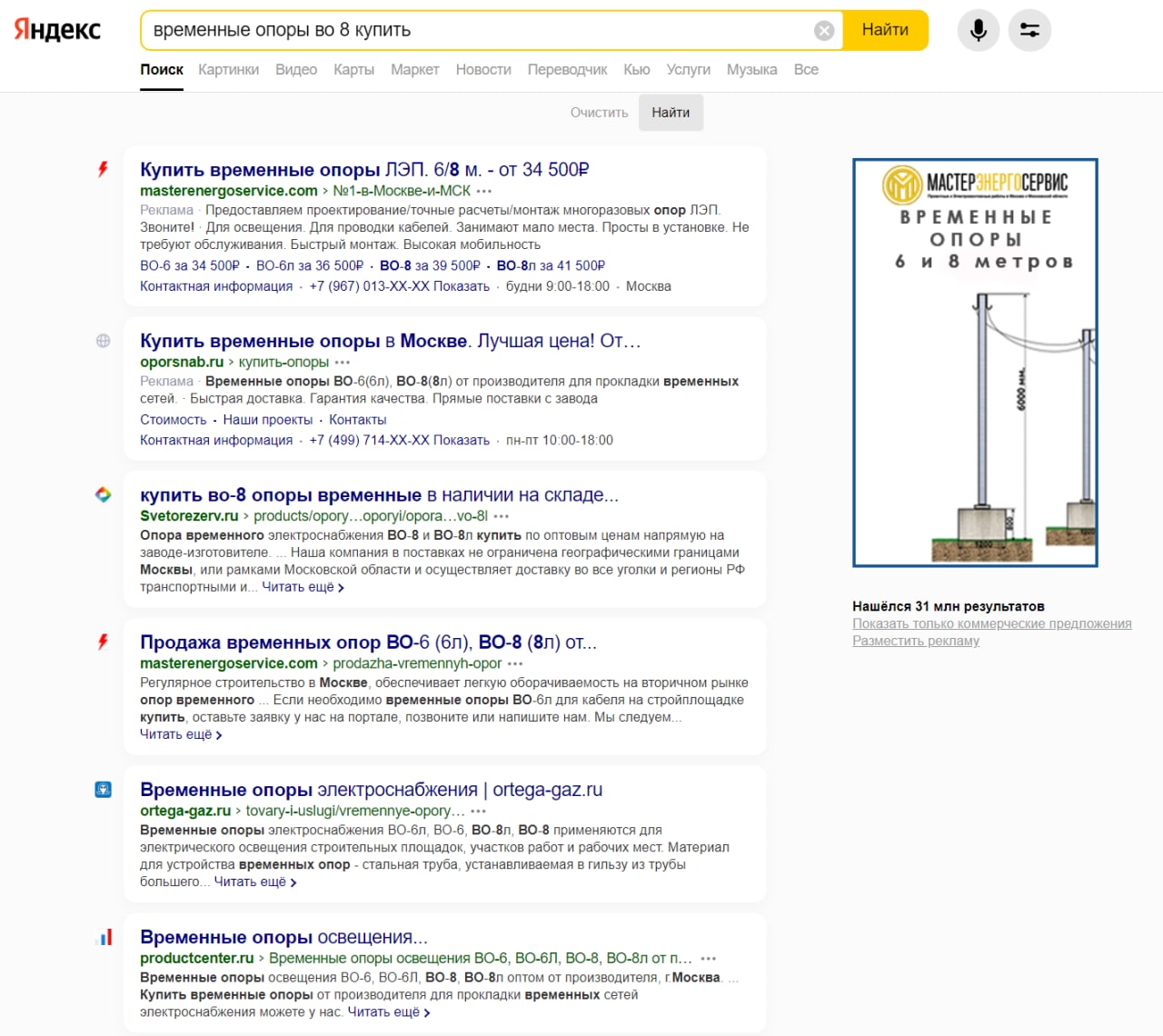Open 'Купить временные опоры в Москве' result

391,341
